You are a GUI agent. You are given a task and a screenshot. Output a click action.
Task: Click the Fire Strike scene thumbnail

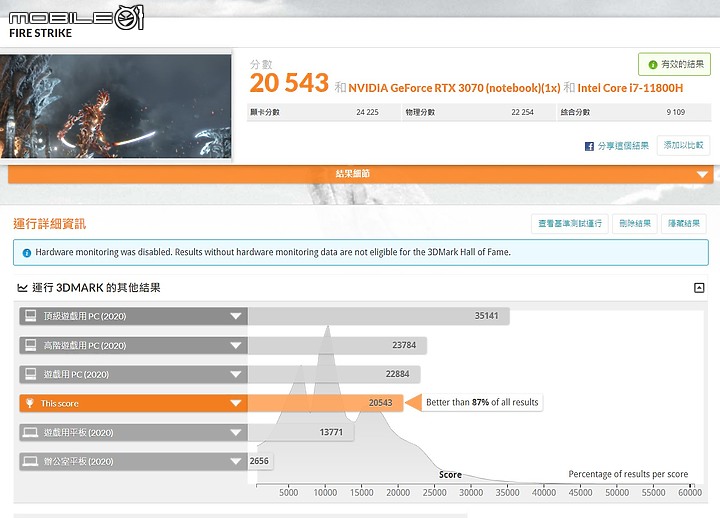[116, 106]
